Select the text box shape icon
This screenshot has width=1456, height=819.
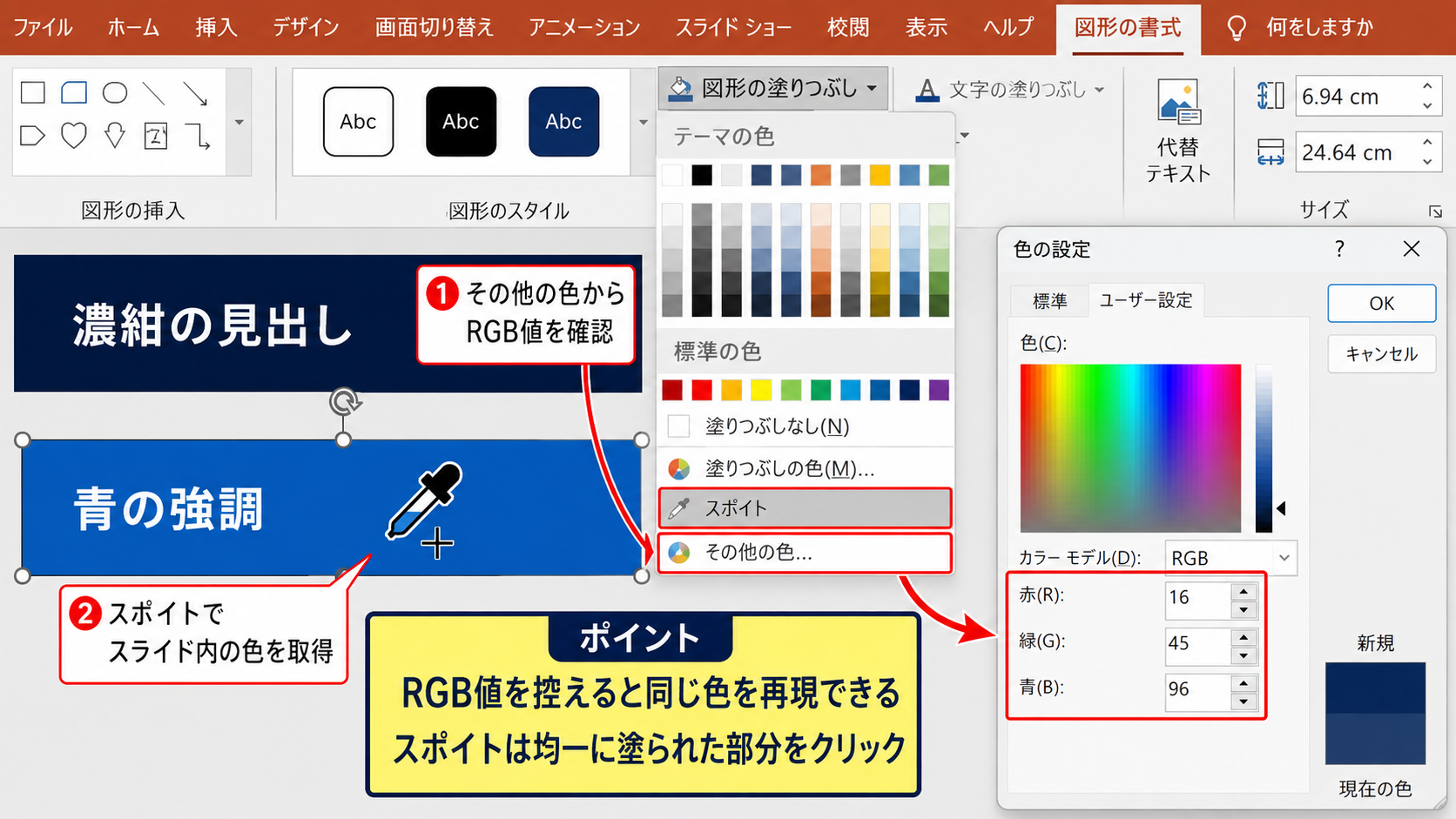point(156,136)
